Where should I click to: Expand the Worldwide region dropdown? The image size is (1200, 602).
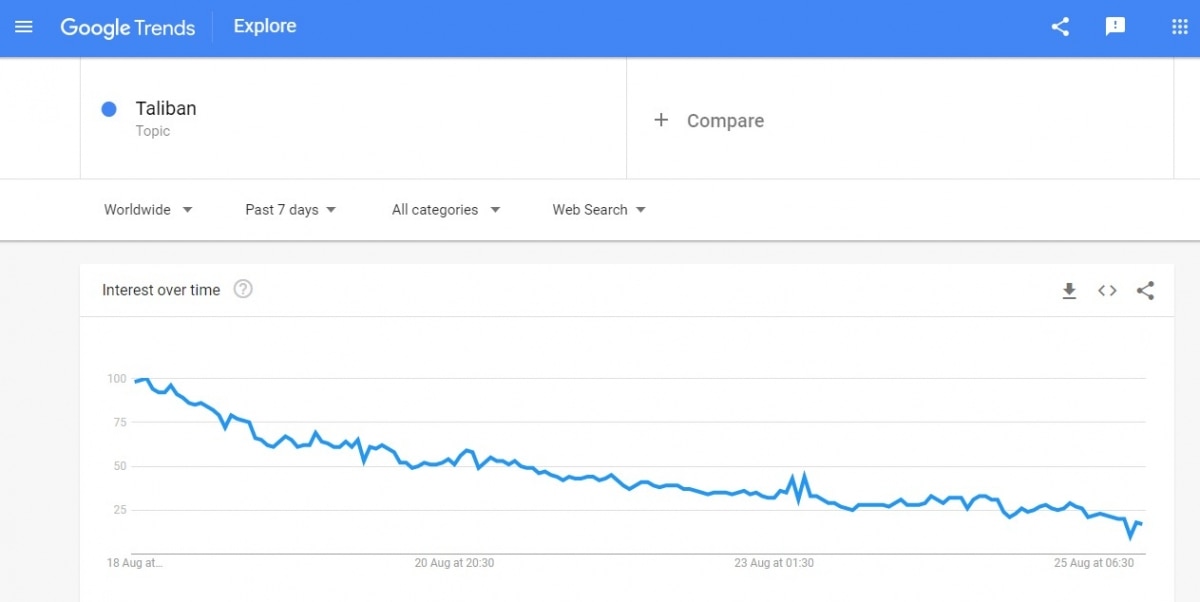point(148,210)
